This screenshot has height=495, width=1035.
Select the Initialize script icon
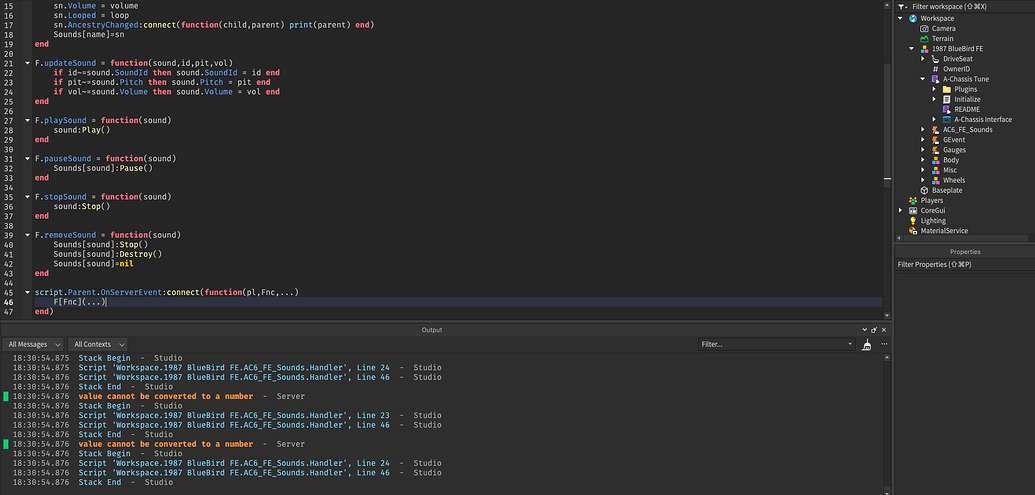point(947,99)
